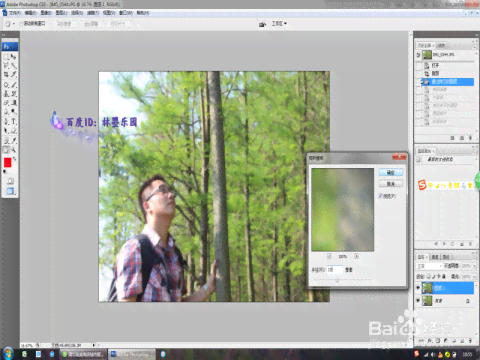The image size is (480, 360).
Task: Select the Type (T) tool
Action: point(14,121)
